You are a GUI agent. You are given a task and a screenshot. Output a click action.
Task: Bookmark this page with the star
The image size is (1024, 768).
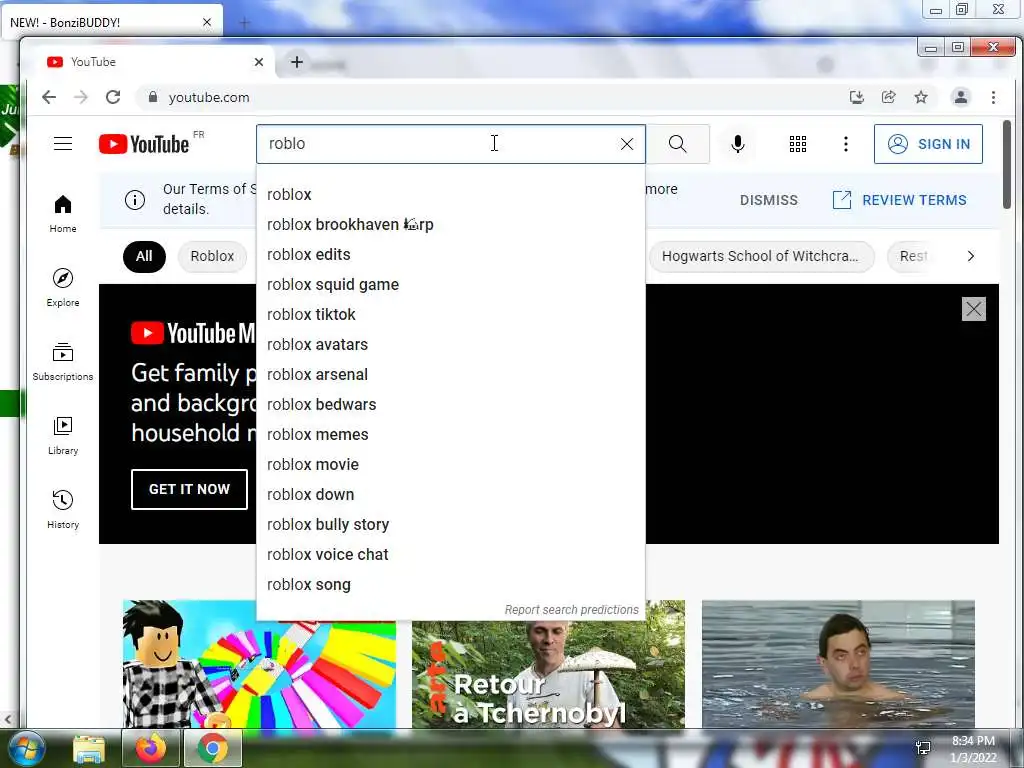921,97
